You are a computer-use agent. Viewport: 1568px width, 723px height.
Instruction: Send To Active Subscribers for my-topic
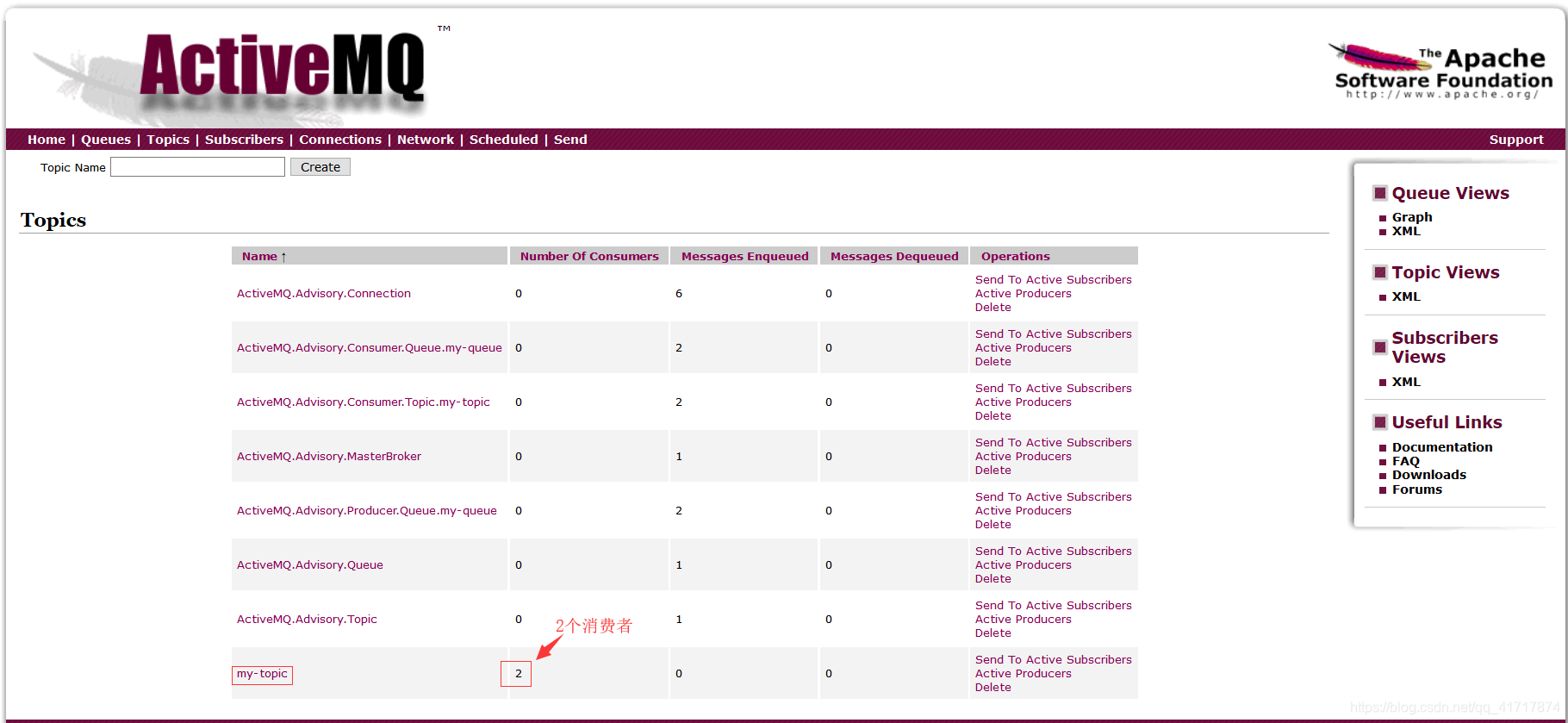pos(1054,660)
